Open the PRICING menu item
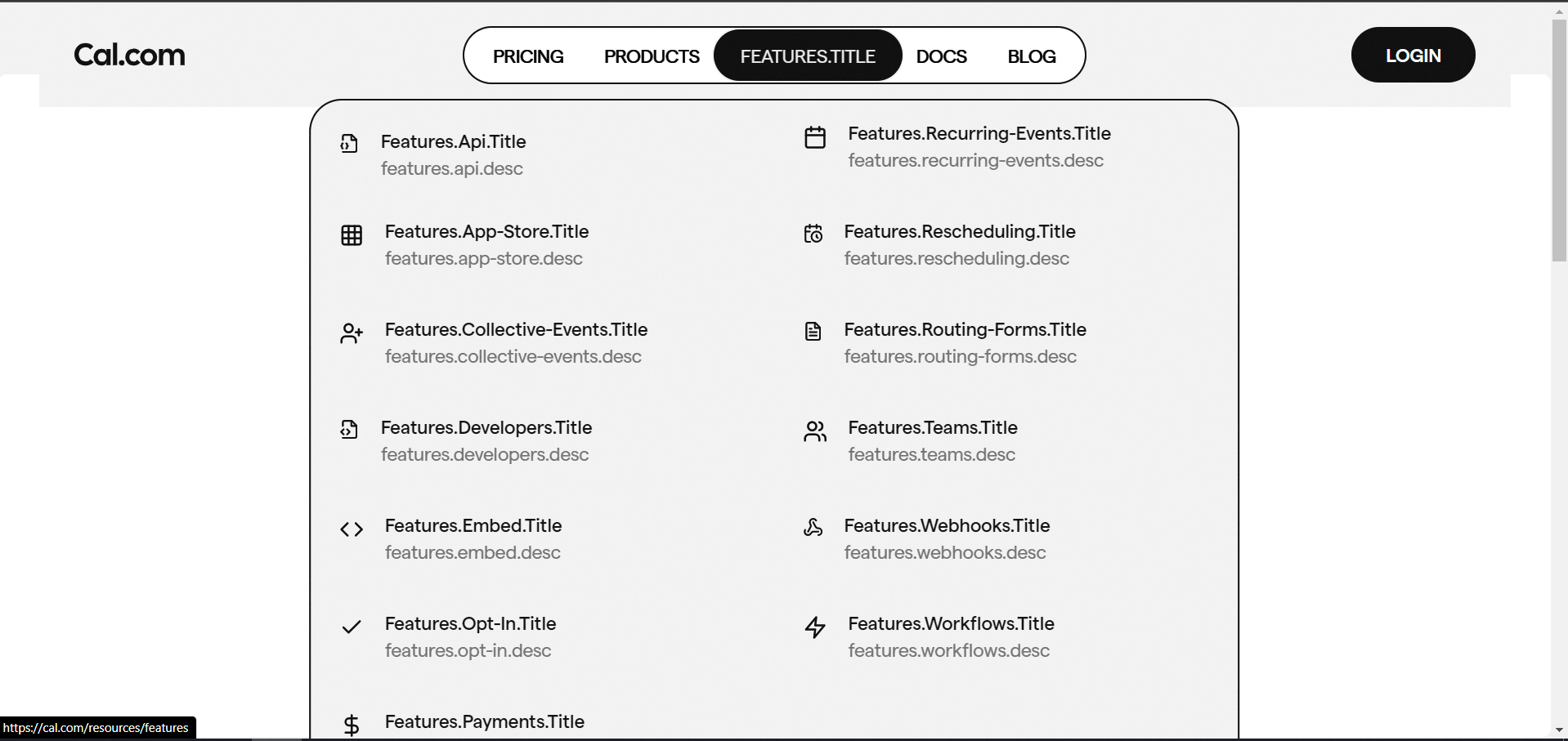The image size is (1568, 741). click(528, 56)
